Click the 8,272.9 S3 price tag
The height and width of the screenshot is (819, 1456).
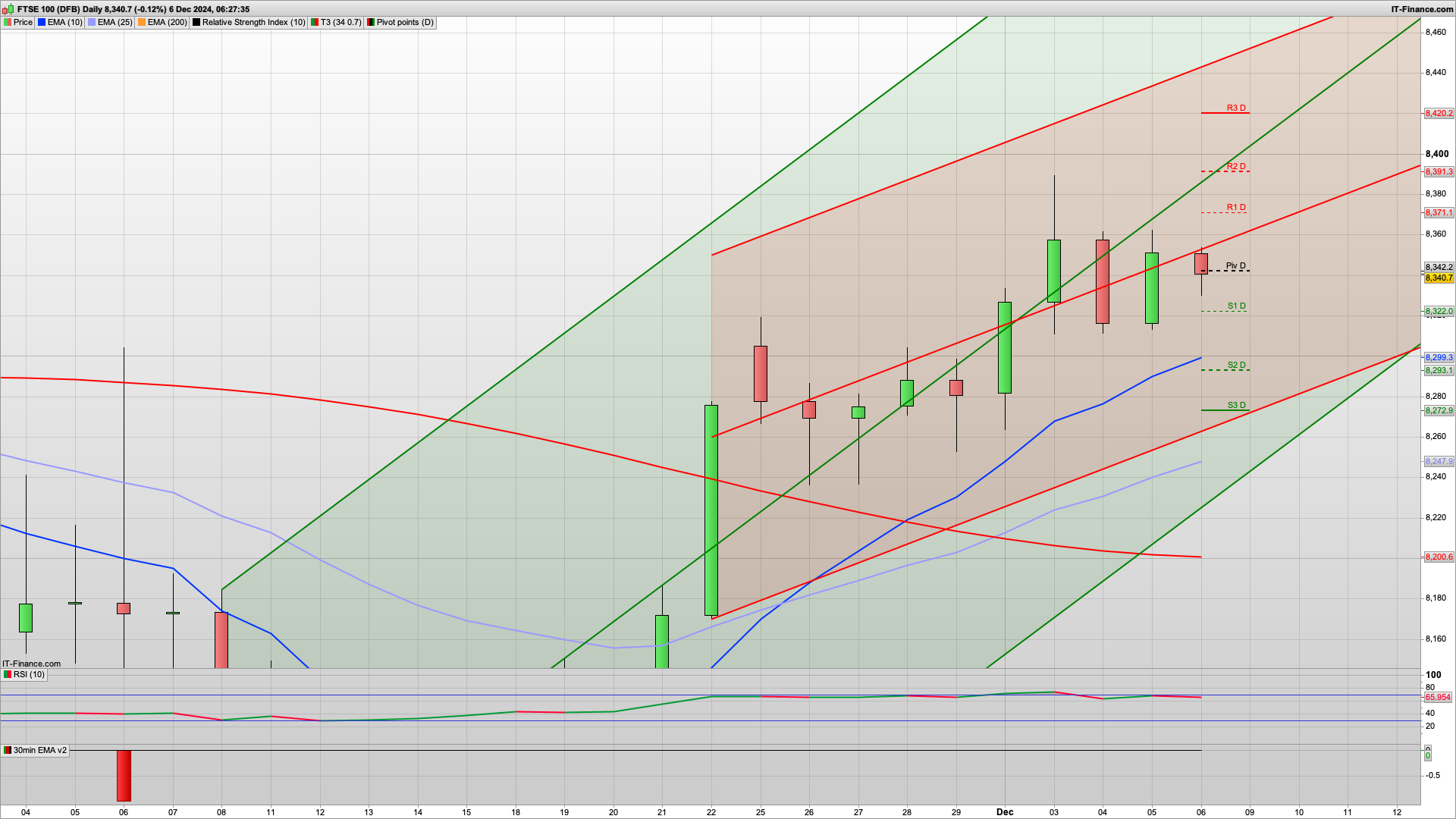(x=1439, y=411)
